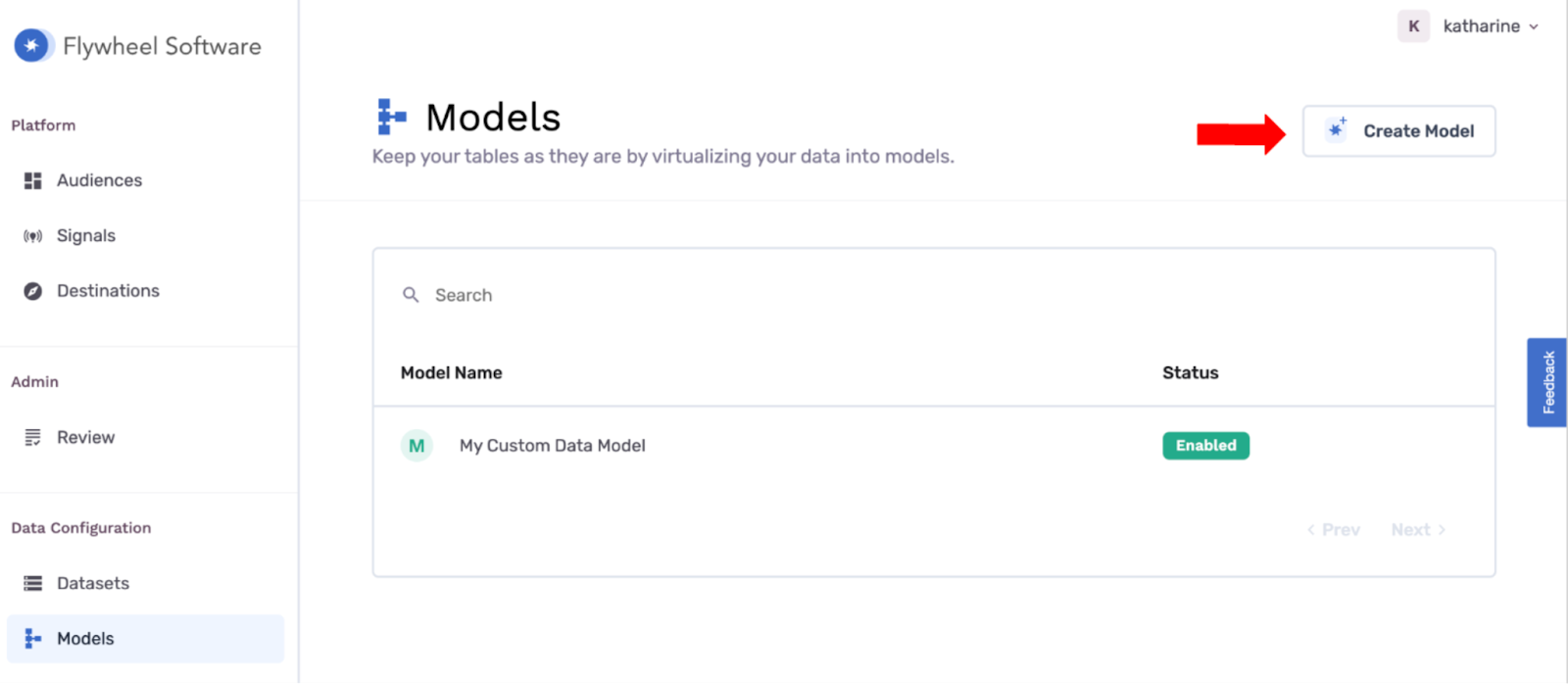Click the Flywheel Software logo icon
This screenshot has width=1568, height=684.
[32, 45]
